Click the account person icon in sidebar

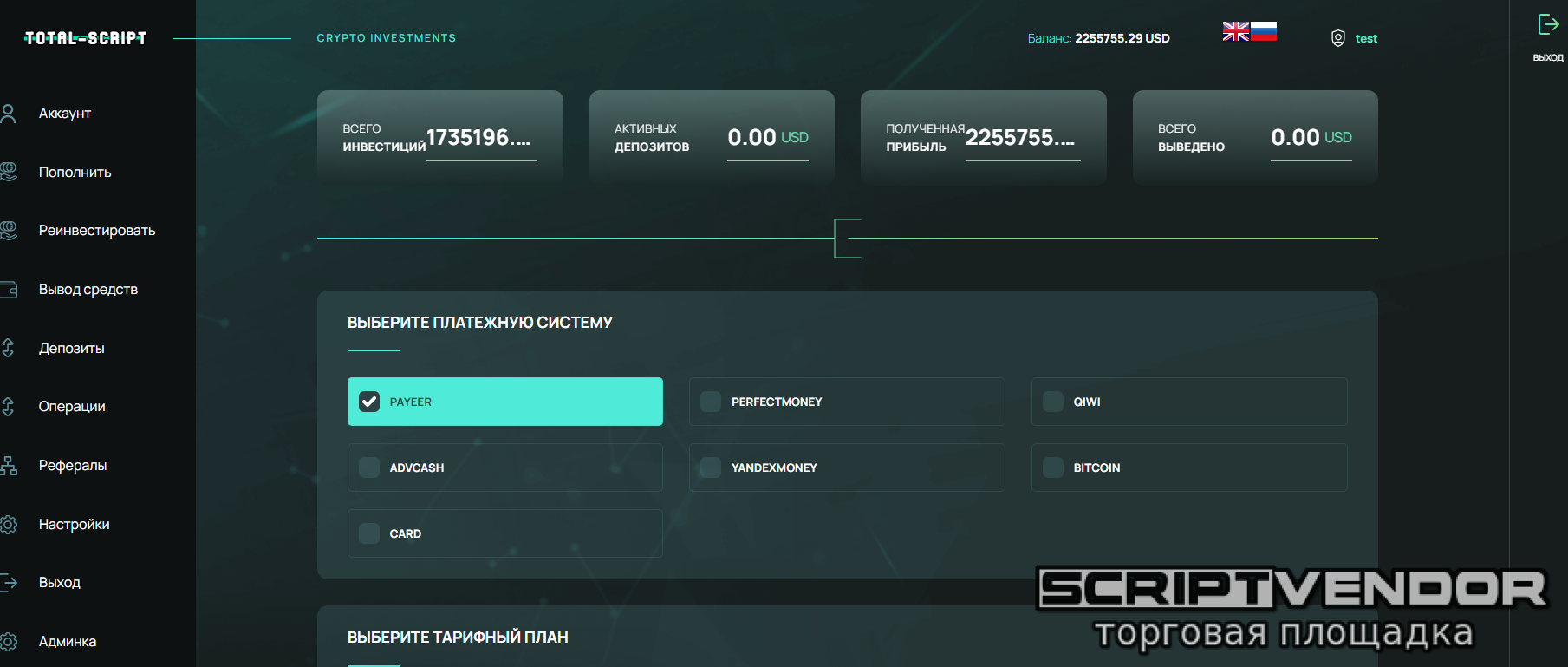point(9,114)
